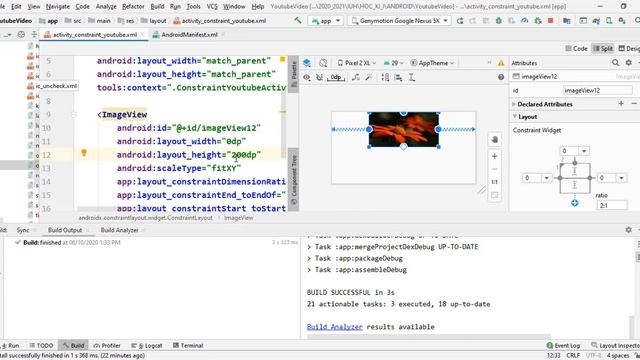Click the Select Opened File target icon

21,35
